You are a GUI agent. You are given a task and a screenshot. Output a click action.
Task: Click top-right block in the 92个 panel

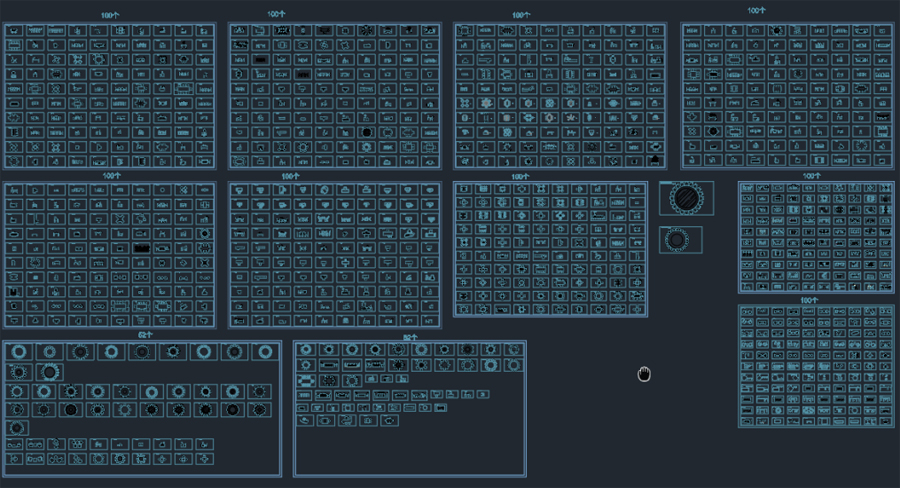point(512,350)
